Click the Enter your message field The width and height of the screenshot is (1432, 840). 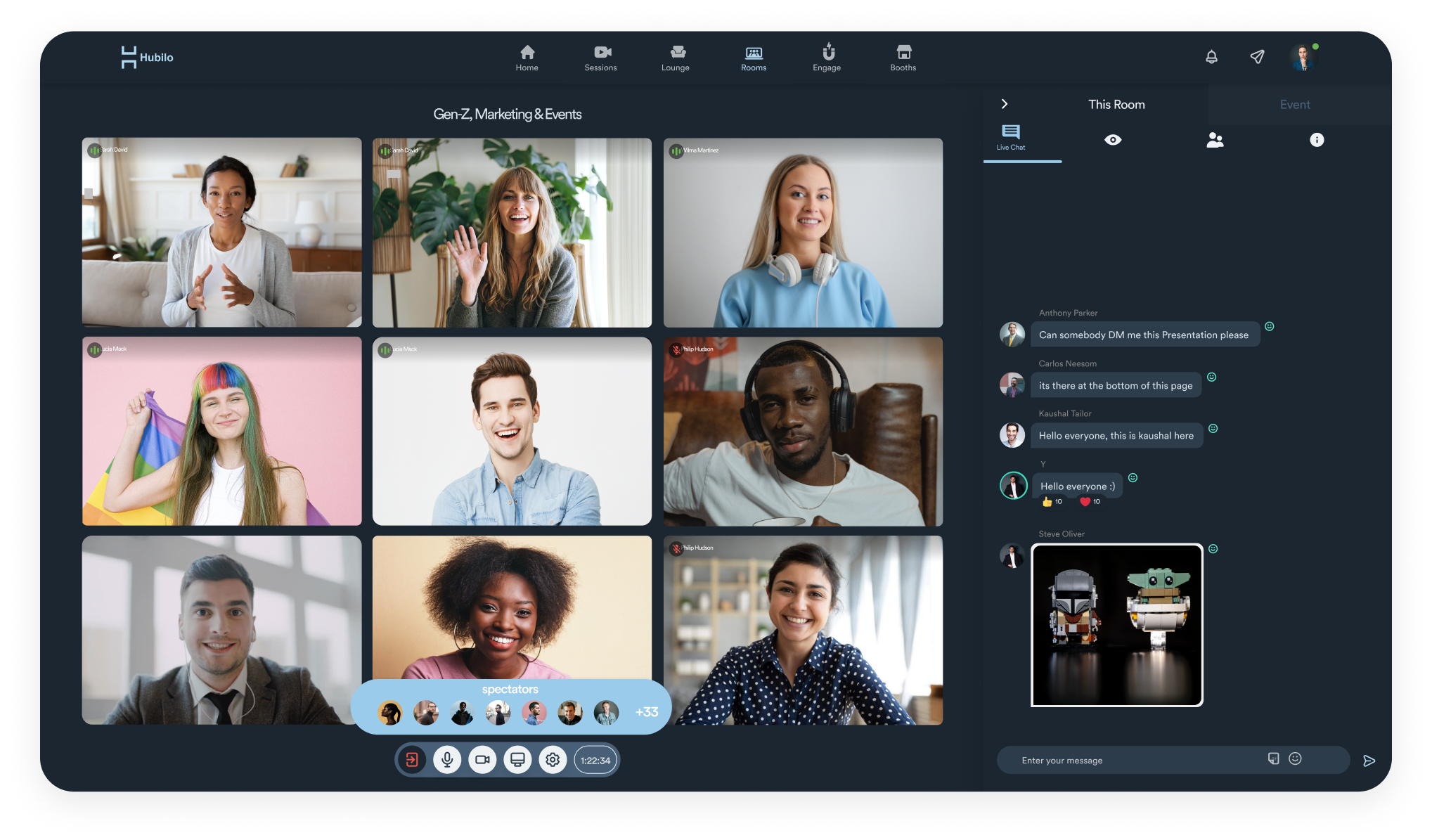point(1132,761)
